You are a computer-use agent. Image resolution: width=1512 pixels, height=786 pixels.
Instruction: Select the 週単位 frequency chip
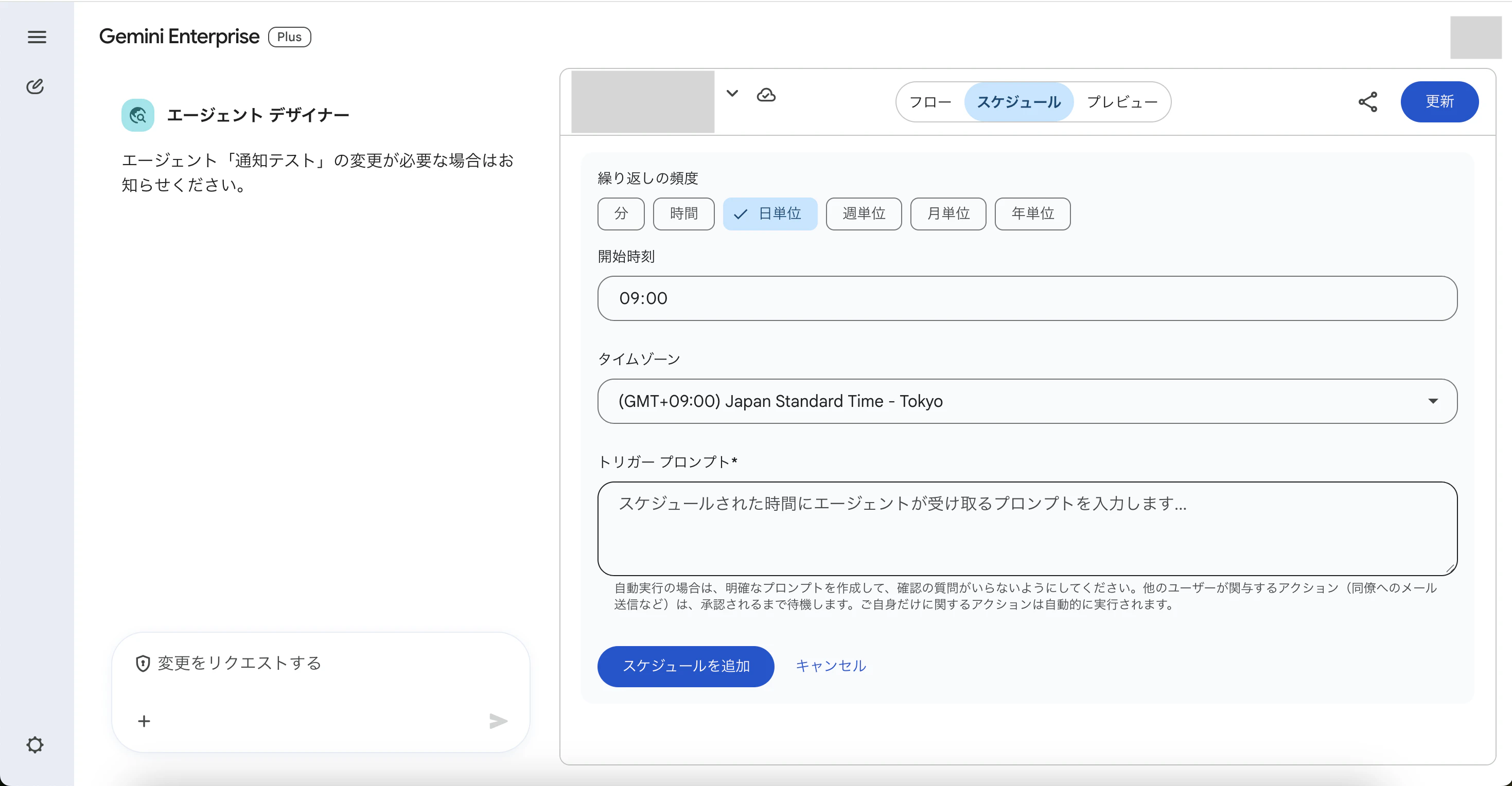[x=864, y=213]
